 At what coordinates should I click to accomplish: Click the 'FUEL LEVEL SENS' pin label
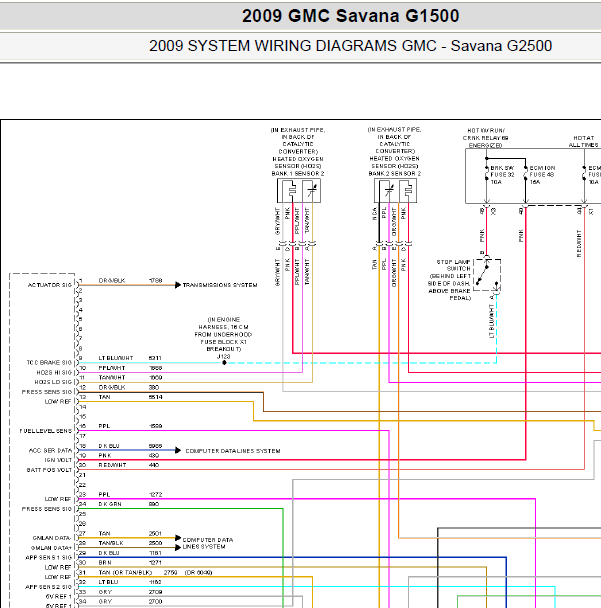46,431
